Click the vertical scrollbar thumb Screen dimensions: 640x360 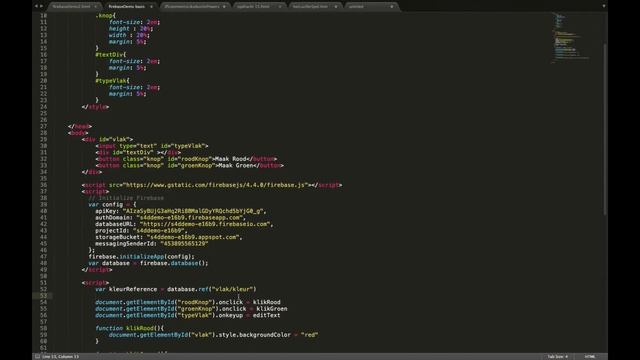pyautogui.click(x=605, y=129)
